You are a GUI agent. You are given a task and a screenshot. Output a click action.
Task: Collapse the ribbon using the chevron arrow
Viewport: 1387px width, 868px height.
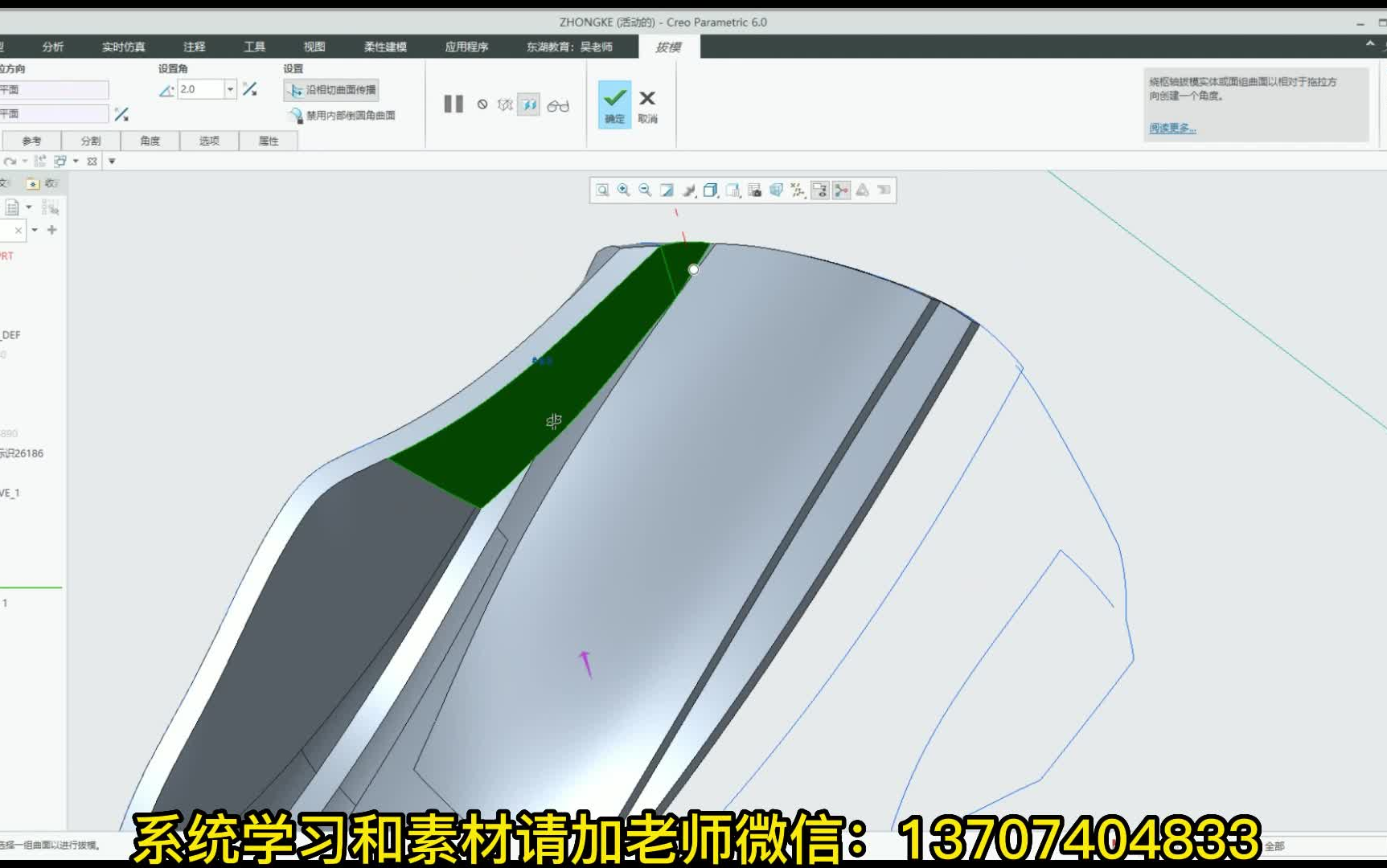(x=1369, y=43)
